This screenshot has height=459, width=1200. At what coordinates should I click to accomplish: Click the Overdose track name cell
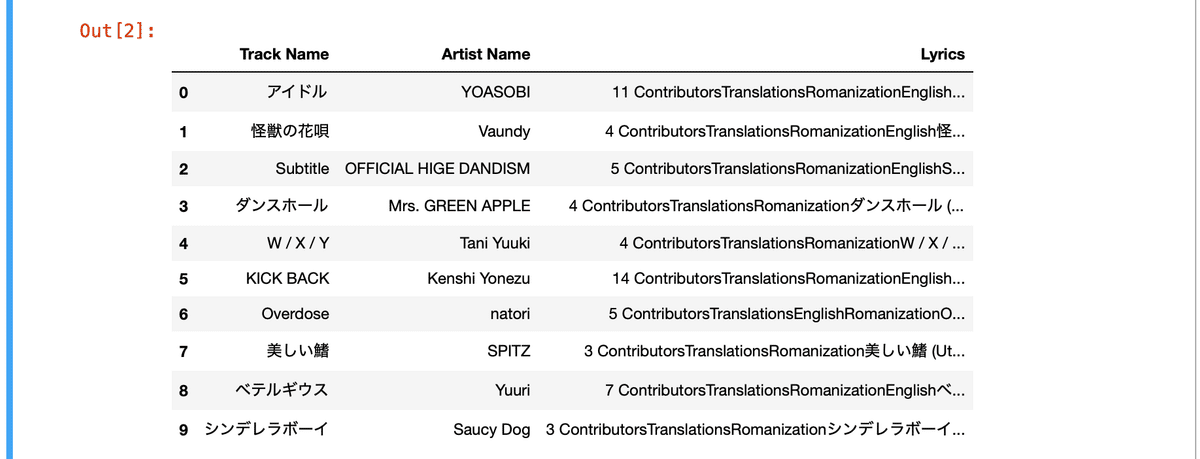[x=295, y=314]
